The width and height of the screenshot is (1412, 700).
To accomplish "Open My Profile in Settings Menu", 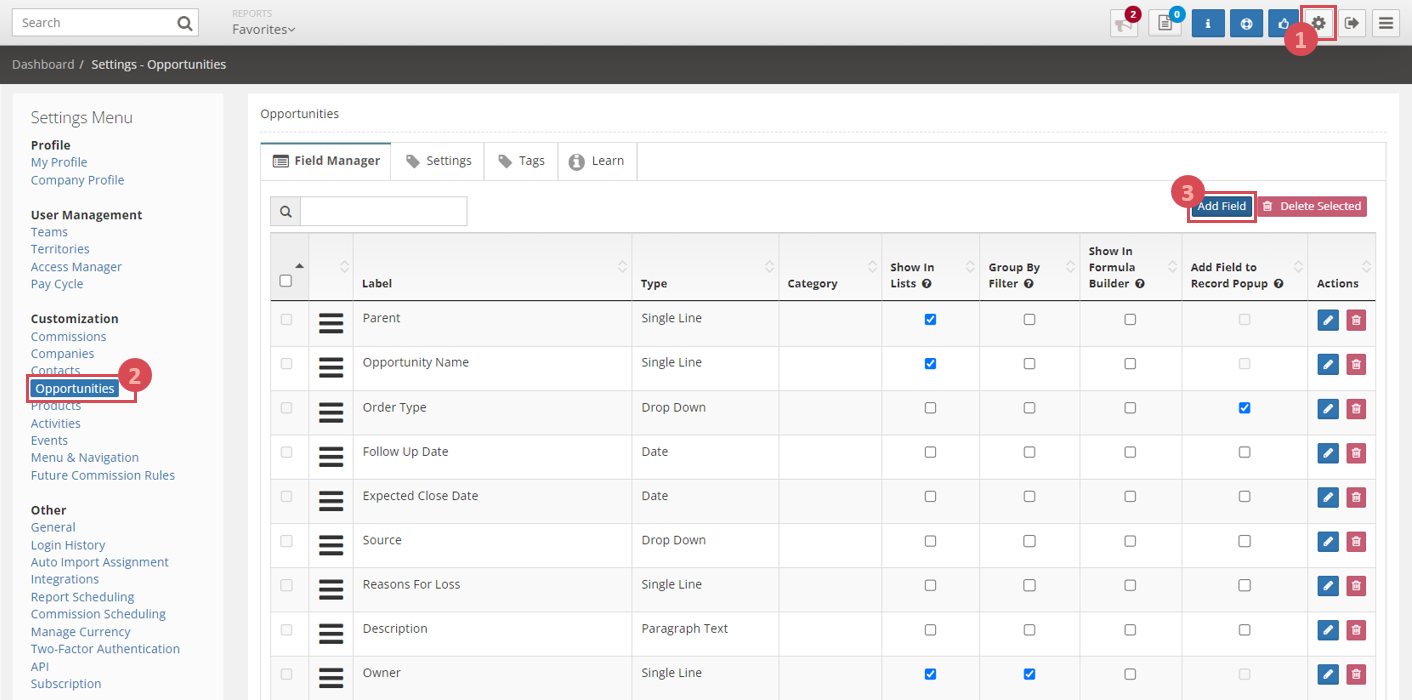I will click(x=59, y=162).
